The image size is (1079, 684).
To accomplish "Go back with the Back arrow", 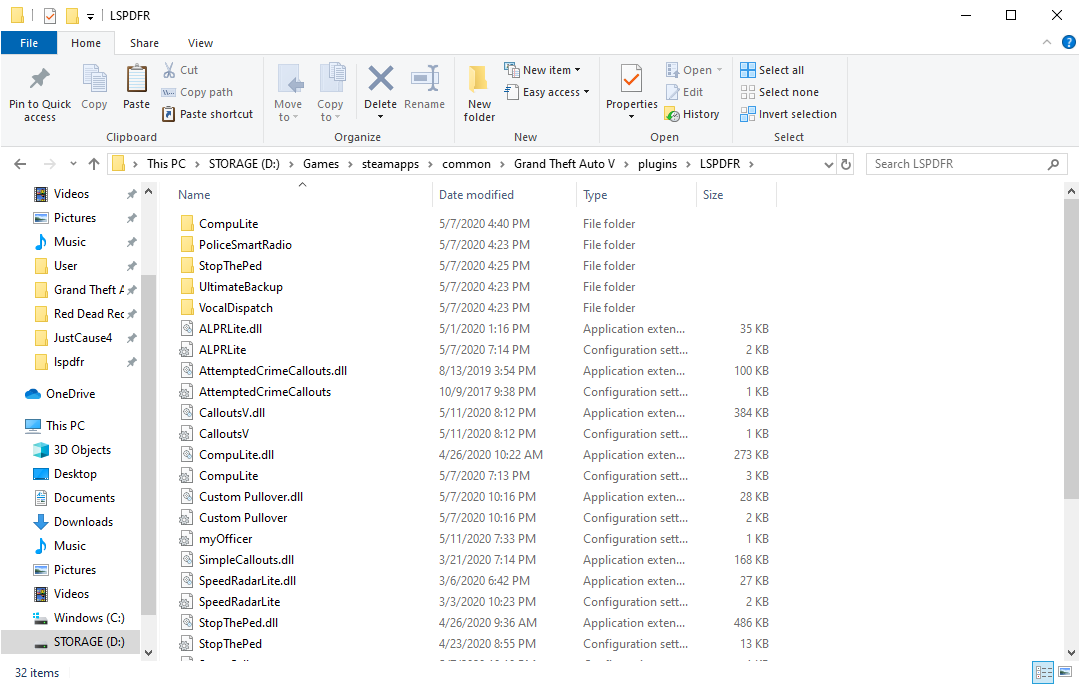I will 20,164.
